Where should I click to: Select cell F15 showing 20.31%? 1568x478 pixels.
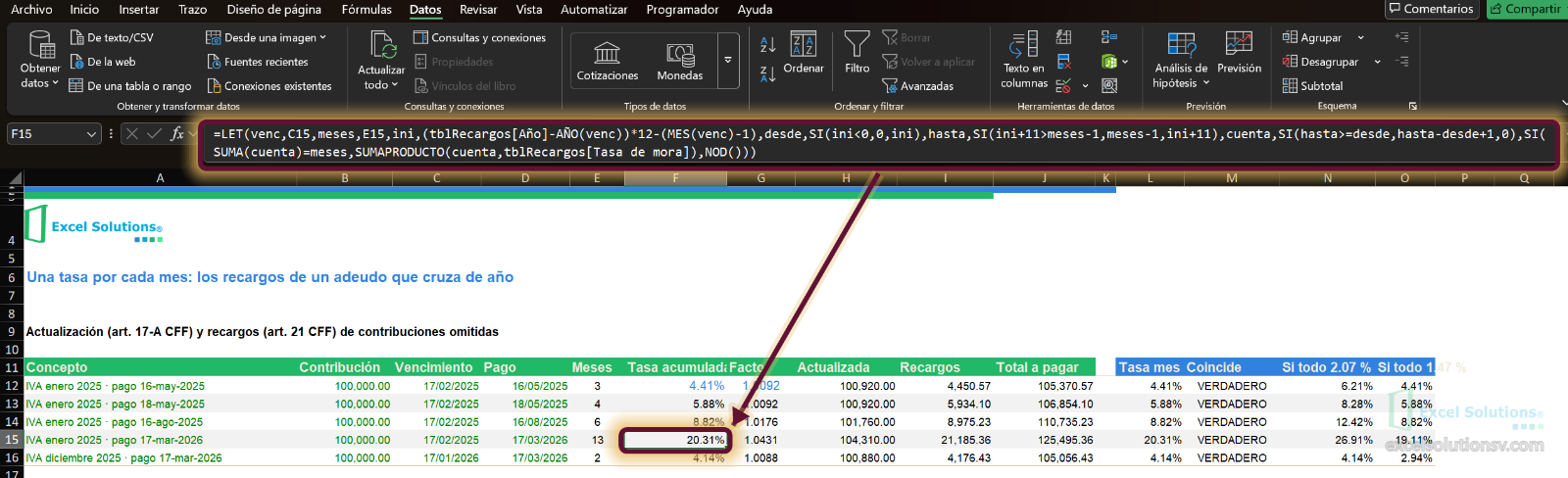tap(675, 440)
